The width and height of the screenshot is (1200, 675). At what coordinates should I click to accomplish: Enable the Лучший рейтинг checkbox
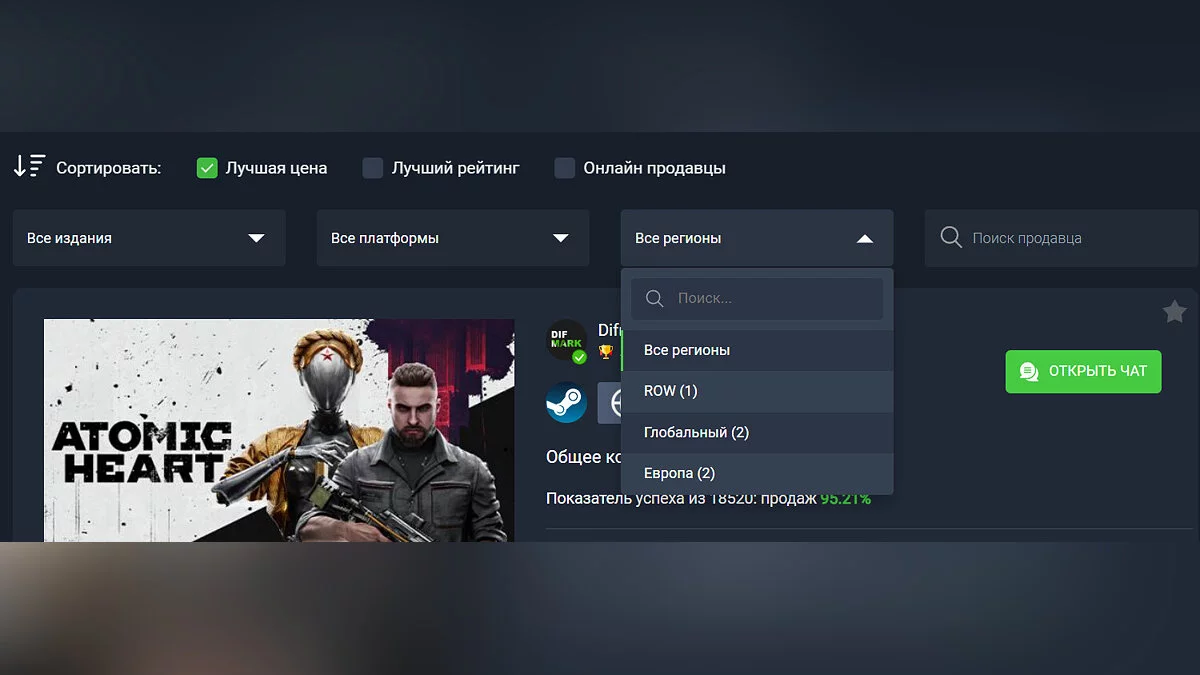point(373,168)
